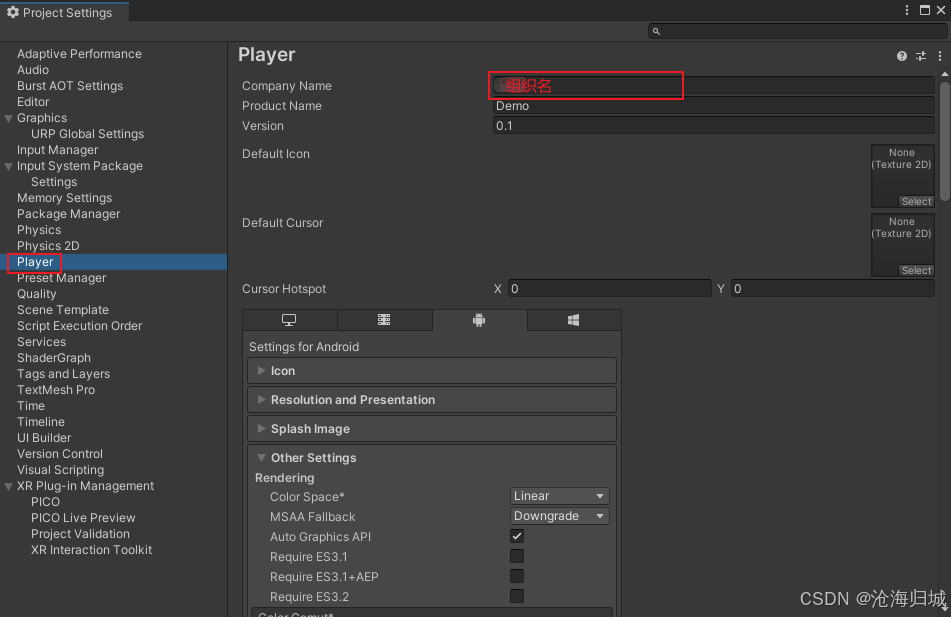Open ShaderGraph settings
Image resolution: width=951 pixels, height=617 pixels.
pyautogui.click(x=53, y=358)
